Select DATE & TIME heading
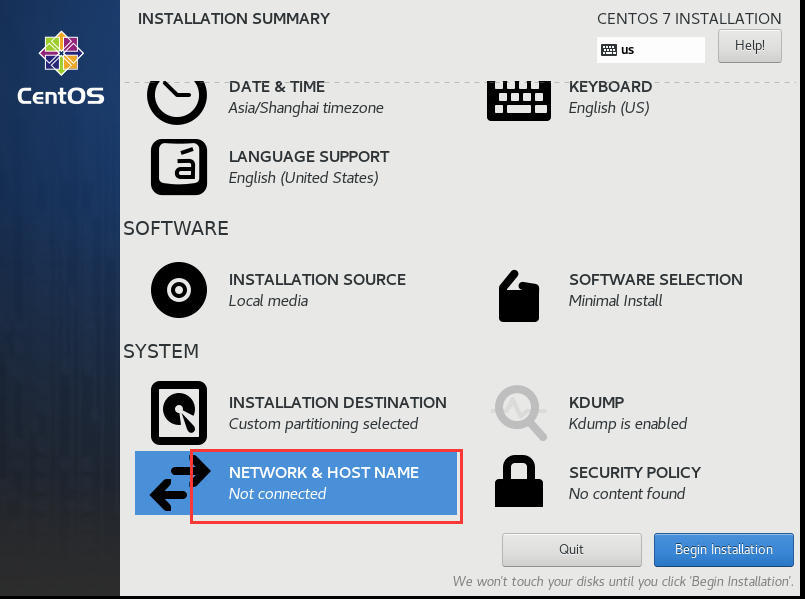 [277, 87]
